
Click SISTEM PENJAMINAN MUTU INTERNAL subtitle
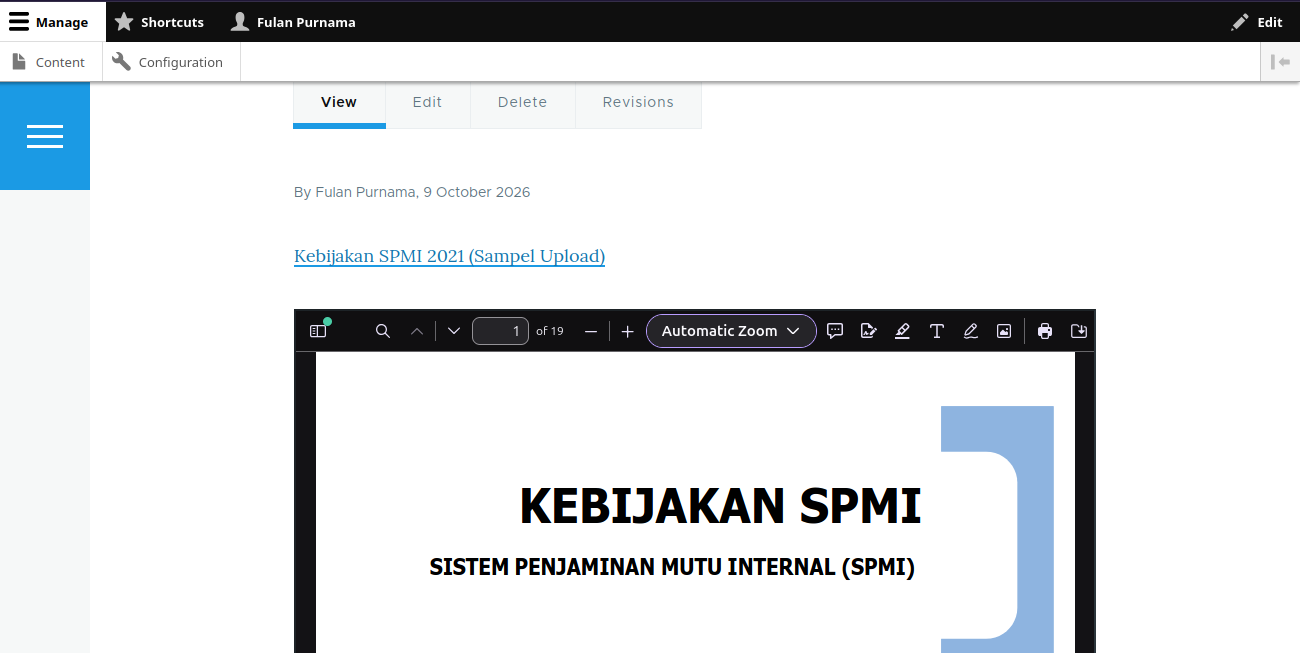[672, 567]
